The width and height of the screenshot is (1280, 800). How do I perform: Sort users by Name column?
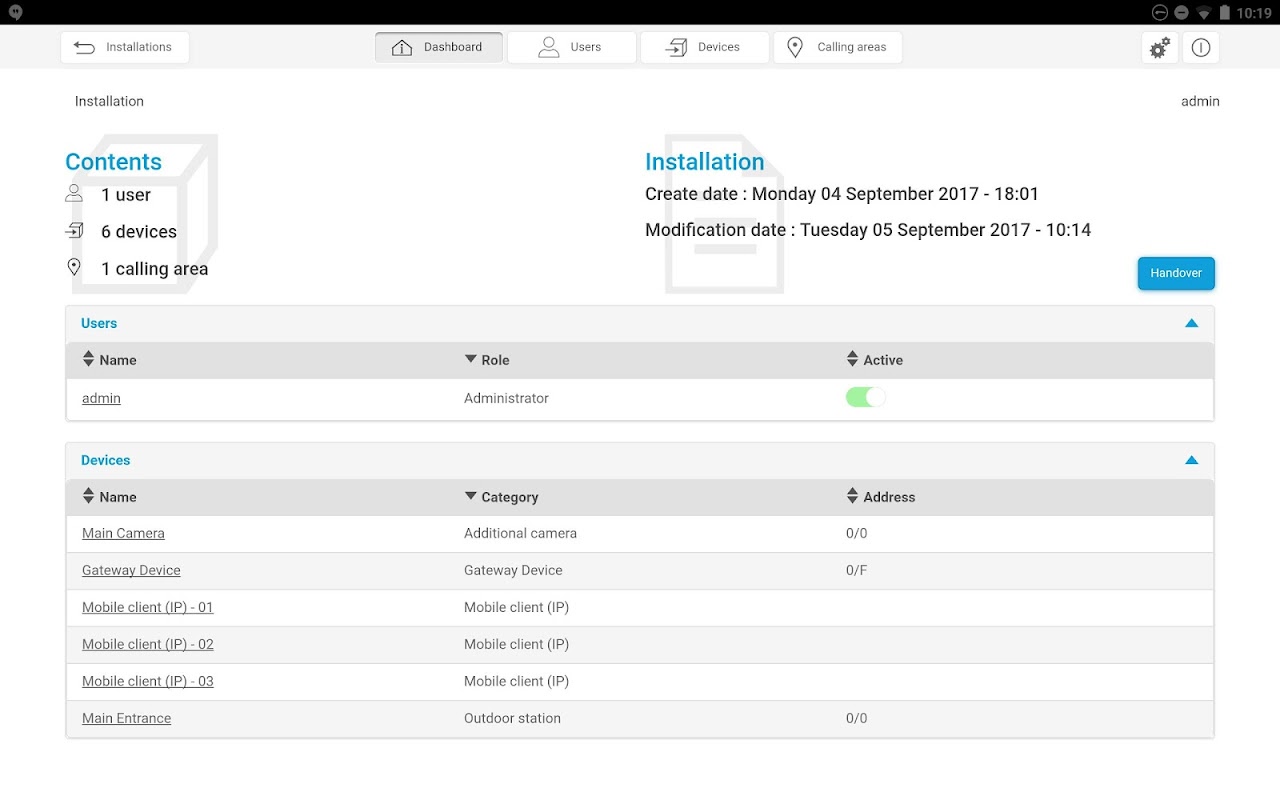(109, 360)
